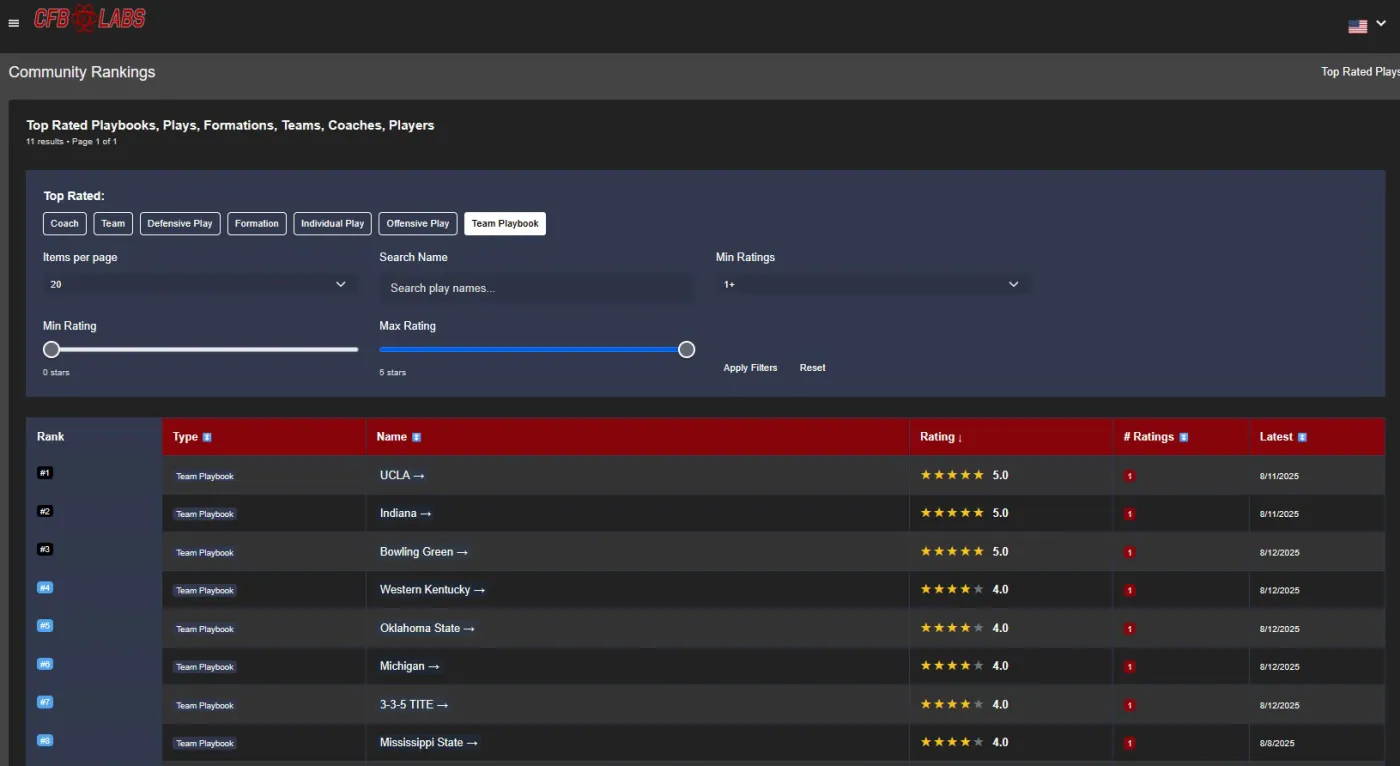
Task: Open the Items per page dropdown
Action: [x=199, y=285]
